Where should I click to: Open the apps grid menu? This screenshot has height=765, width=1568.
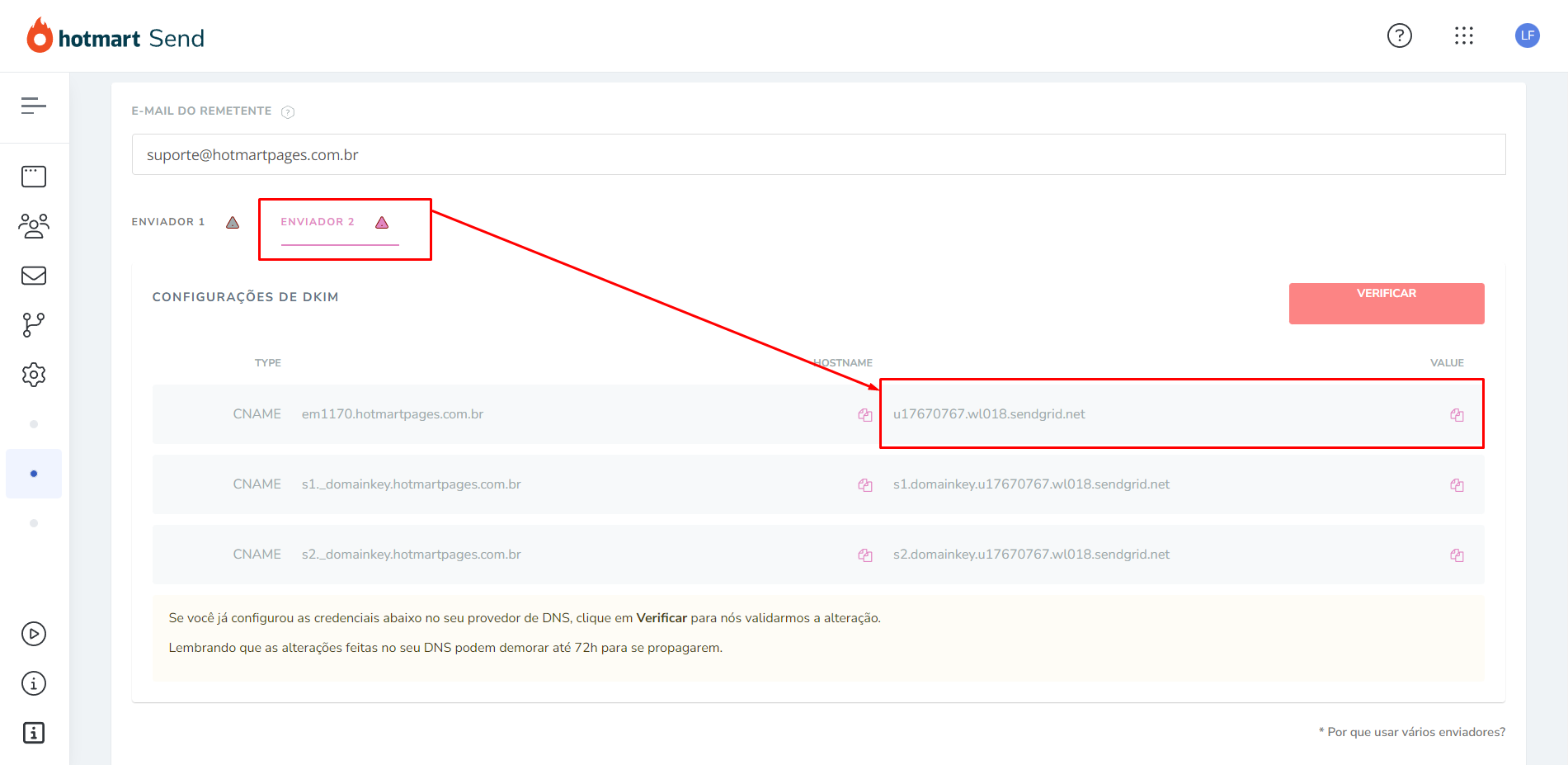click(x=1464, y=35)
